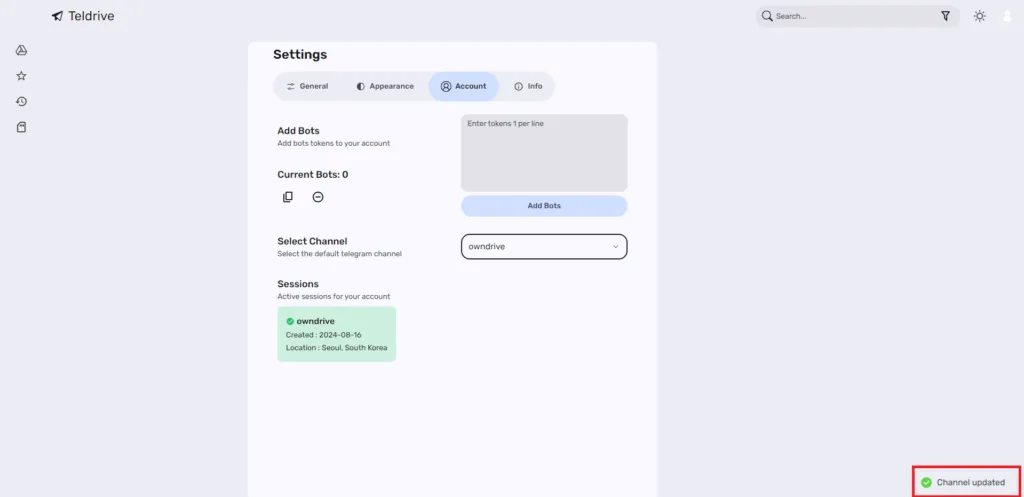Click the Teldrive paper plane logo
Screen dimensions: 1024x497
[x=57, y=16]
